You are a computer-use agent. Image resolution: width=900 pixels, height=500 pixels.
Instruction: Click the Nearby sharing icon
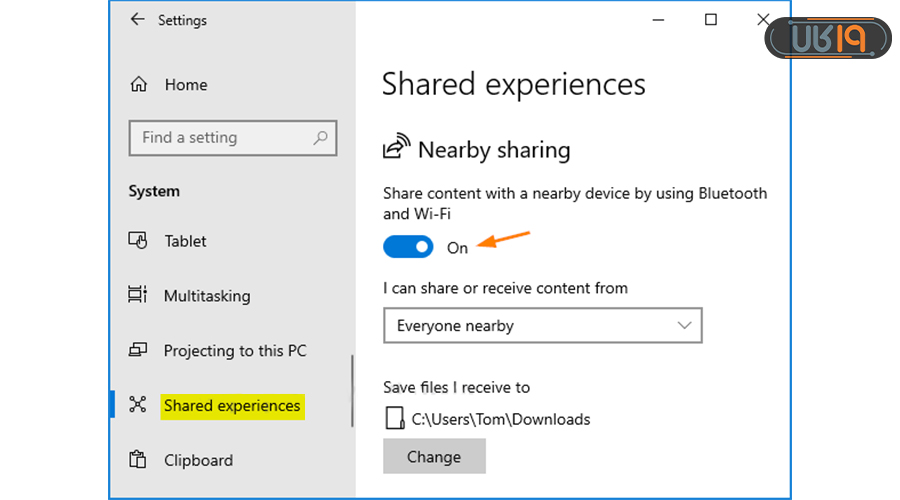pos(396,149)
